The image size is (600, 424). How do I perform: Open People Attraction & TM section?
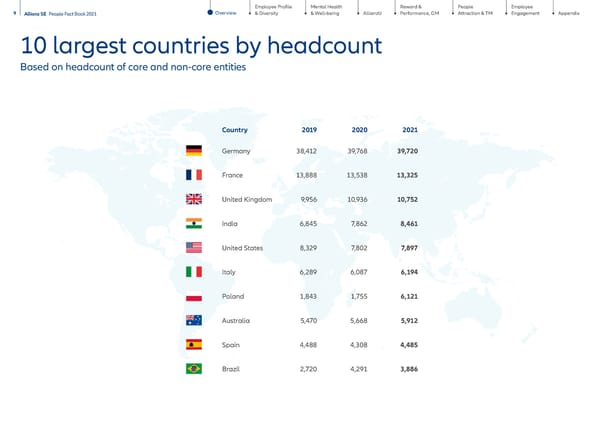[475, 10]
